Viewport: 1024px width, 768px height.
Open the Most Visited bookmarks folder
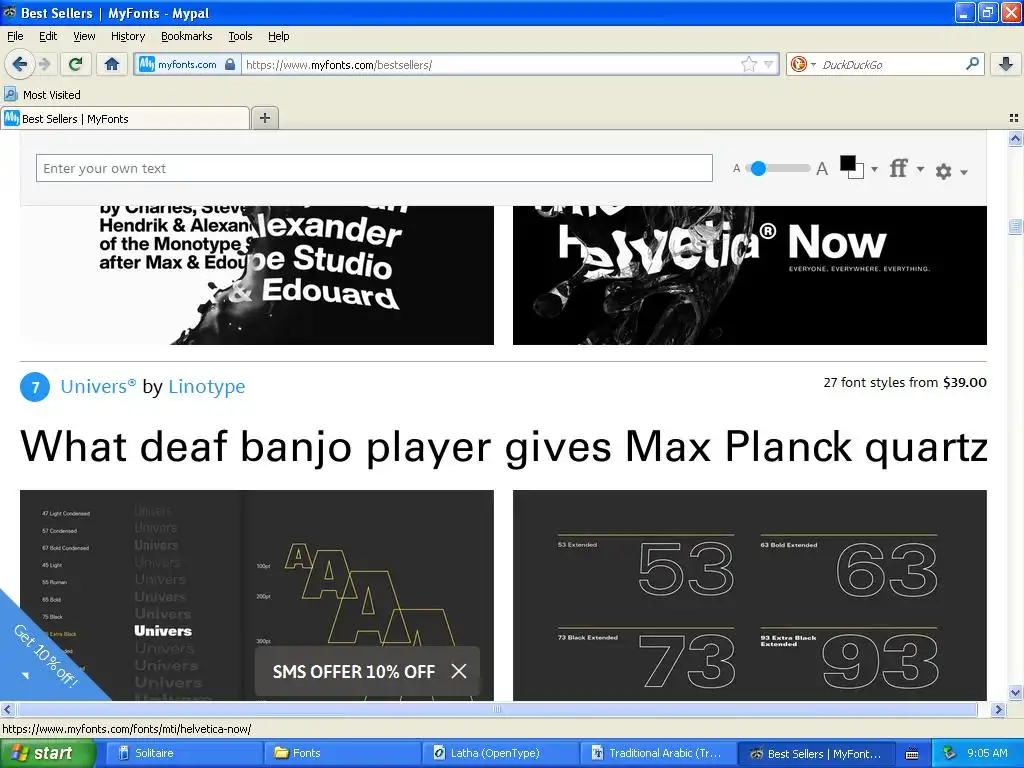[42, 95]
